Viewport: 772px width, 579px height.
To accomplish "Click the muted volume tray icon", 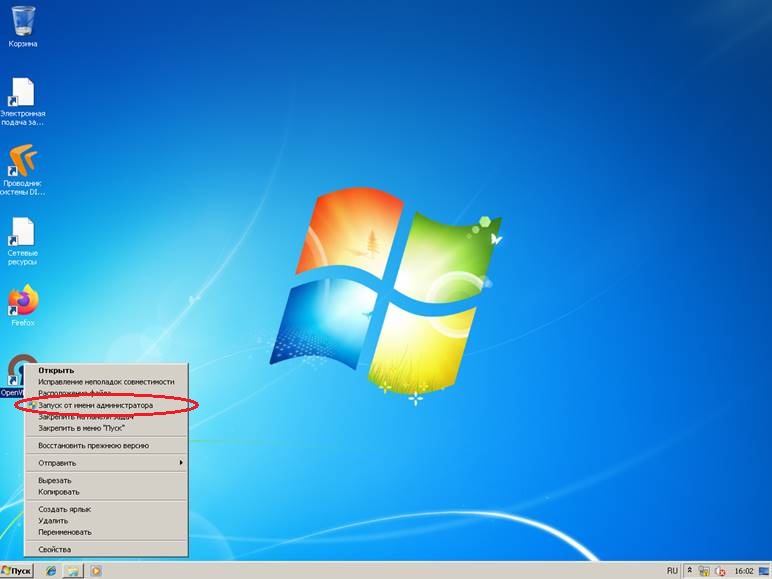I will click(x=720, y=571).
